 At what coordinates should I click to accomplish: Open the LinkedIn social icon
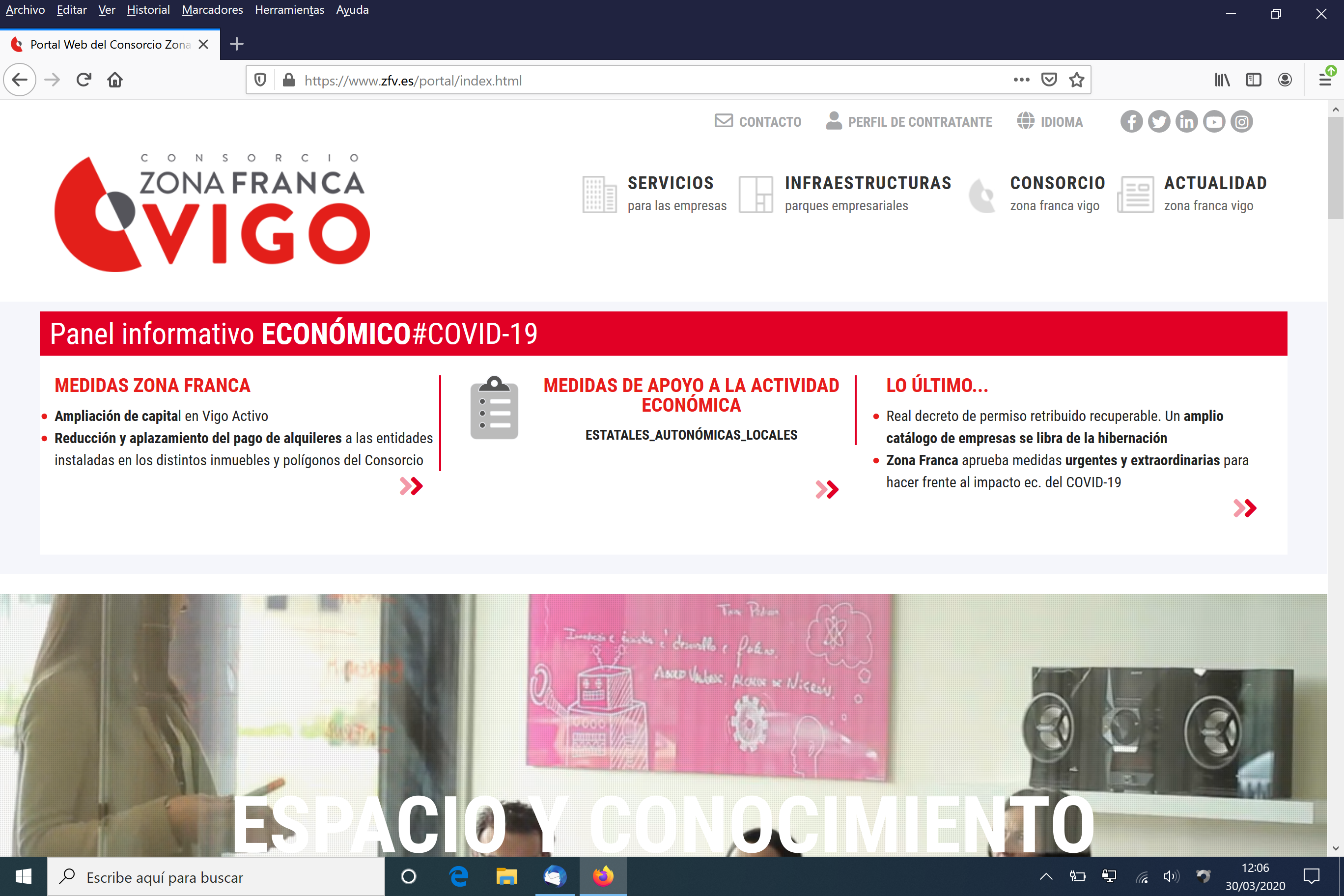click(x=1186, y=122)
